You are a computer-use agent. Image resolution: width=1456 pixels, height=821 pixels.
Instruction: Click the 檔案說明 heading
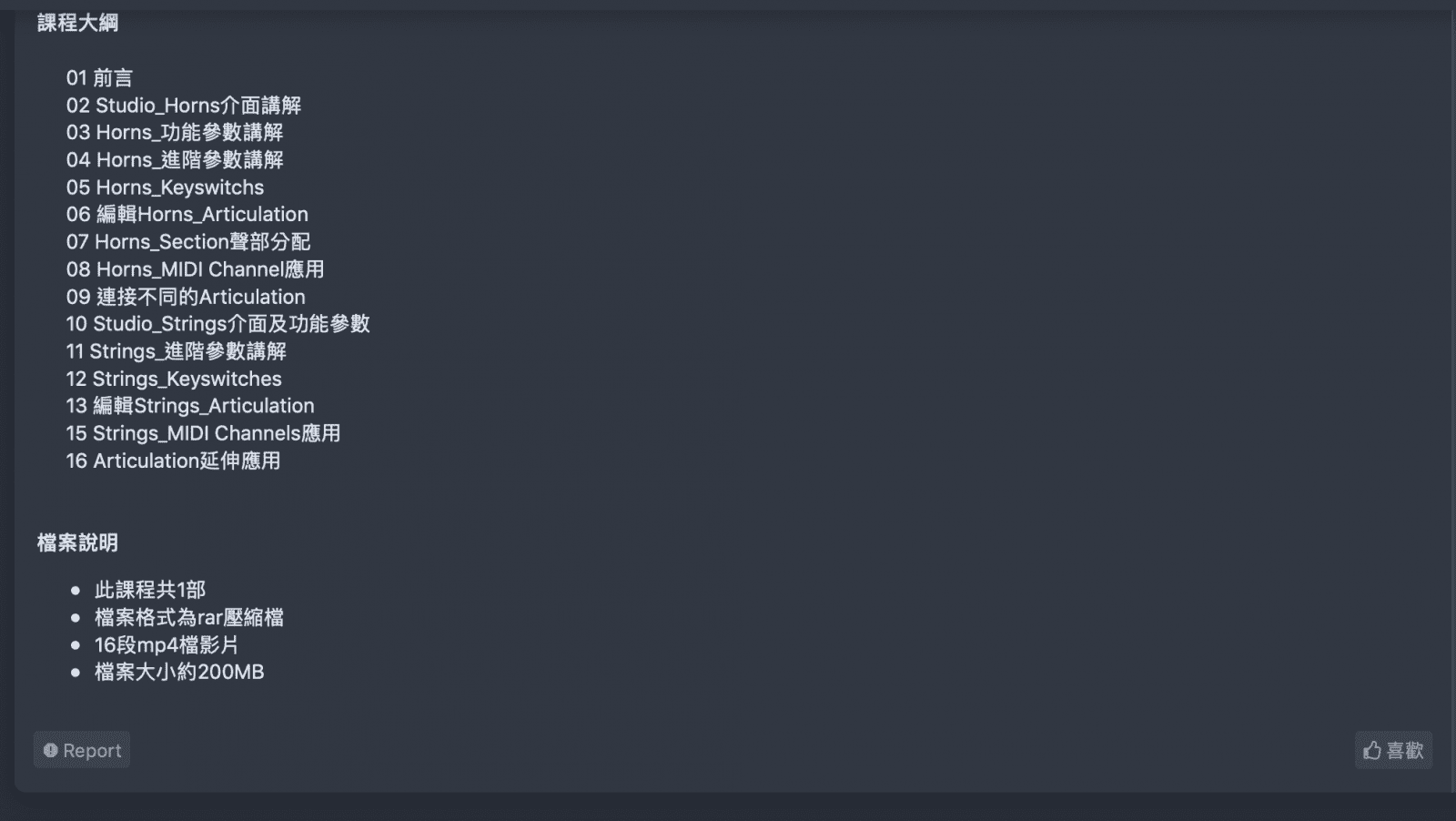(77, 543)
